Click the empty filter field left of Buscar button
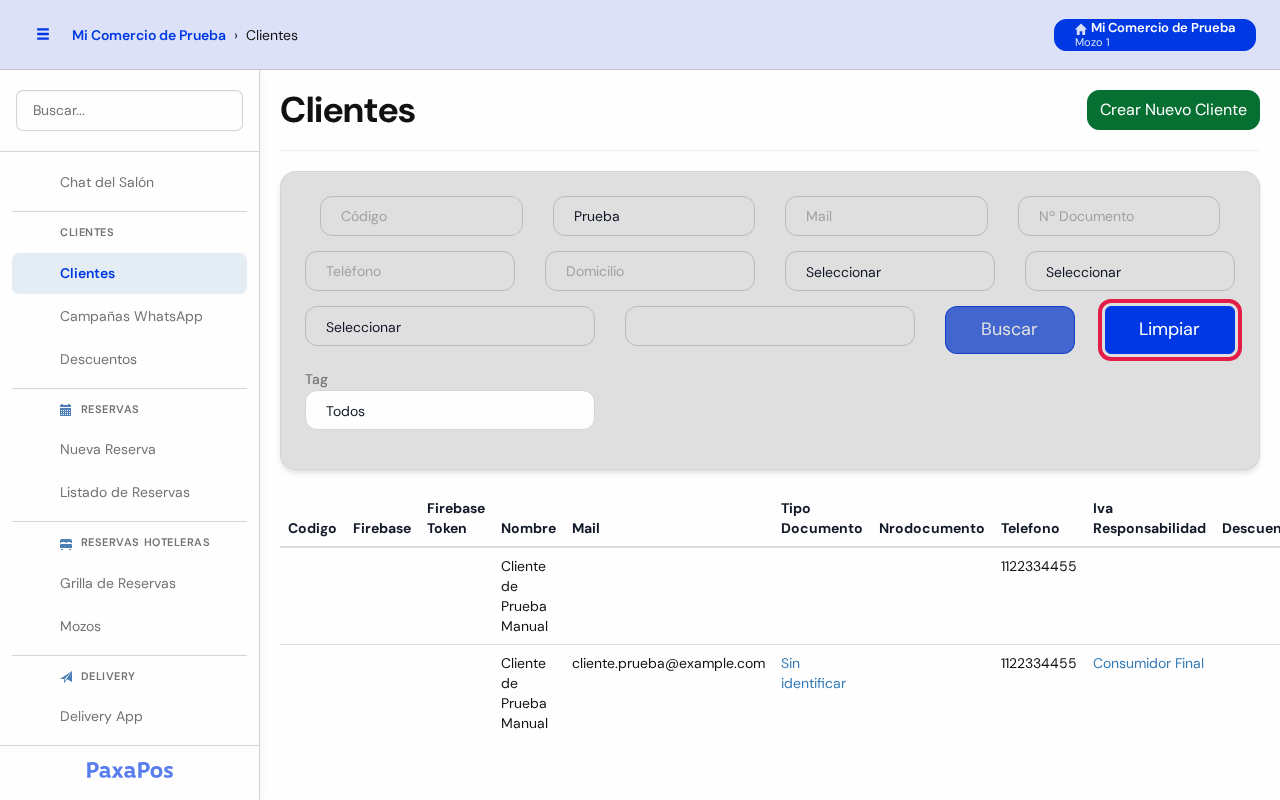Screen dimensions: 1280x800 (770, 326)
